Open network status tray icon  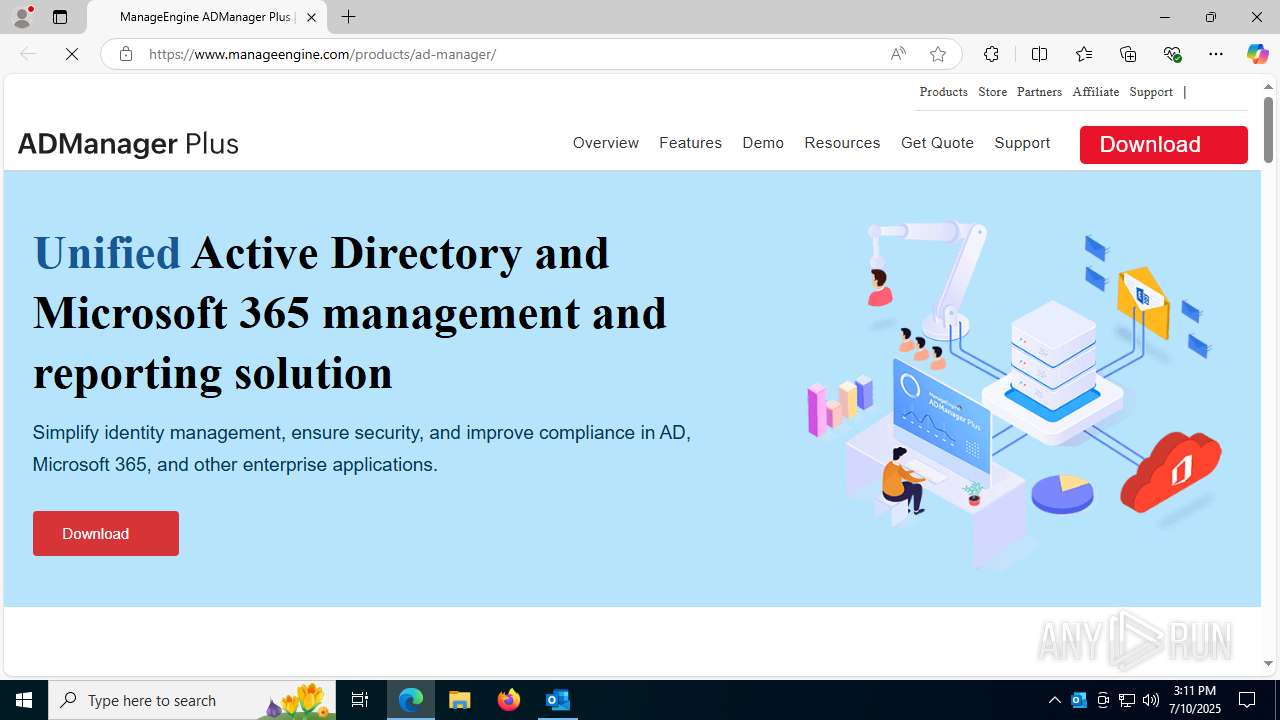1127,700
